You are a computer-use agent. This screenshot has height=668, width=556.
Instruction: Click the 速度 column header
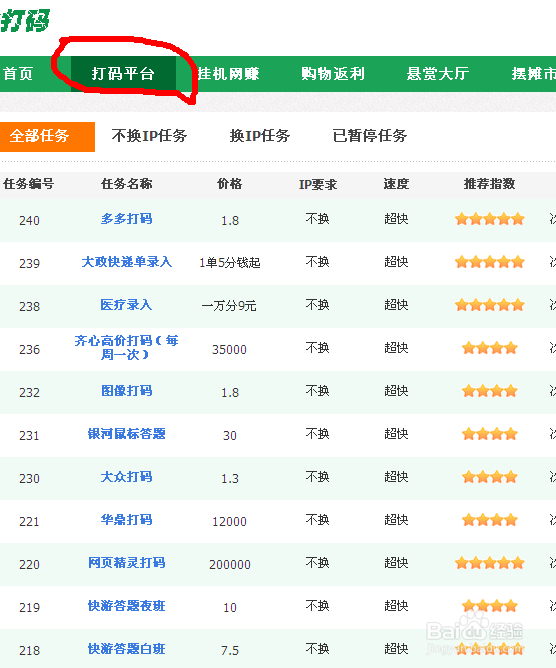(x=396, y=184)
